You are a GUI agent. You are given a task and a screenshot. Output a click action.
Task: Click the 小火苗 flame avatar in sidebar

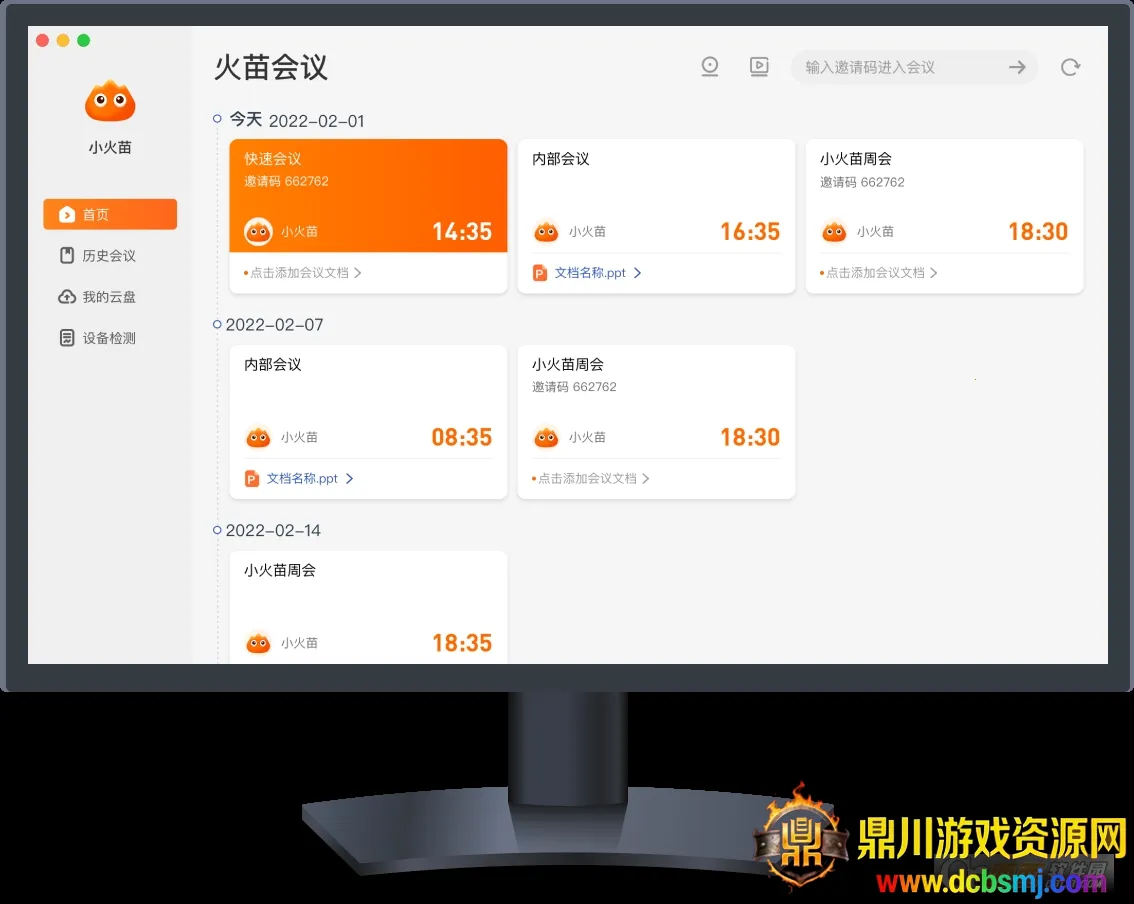click(x=110, y=102)
